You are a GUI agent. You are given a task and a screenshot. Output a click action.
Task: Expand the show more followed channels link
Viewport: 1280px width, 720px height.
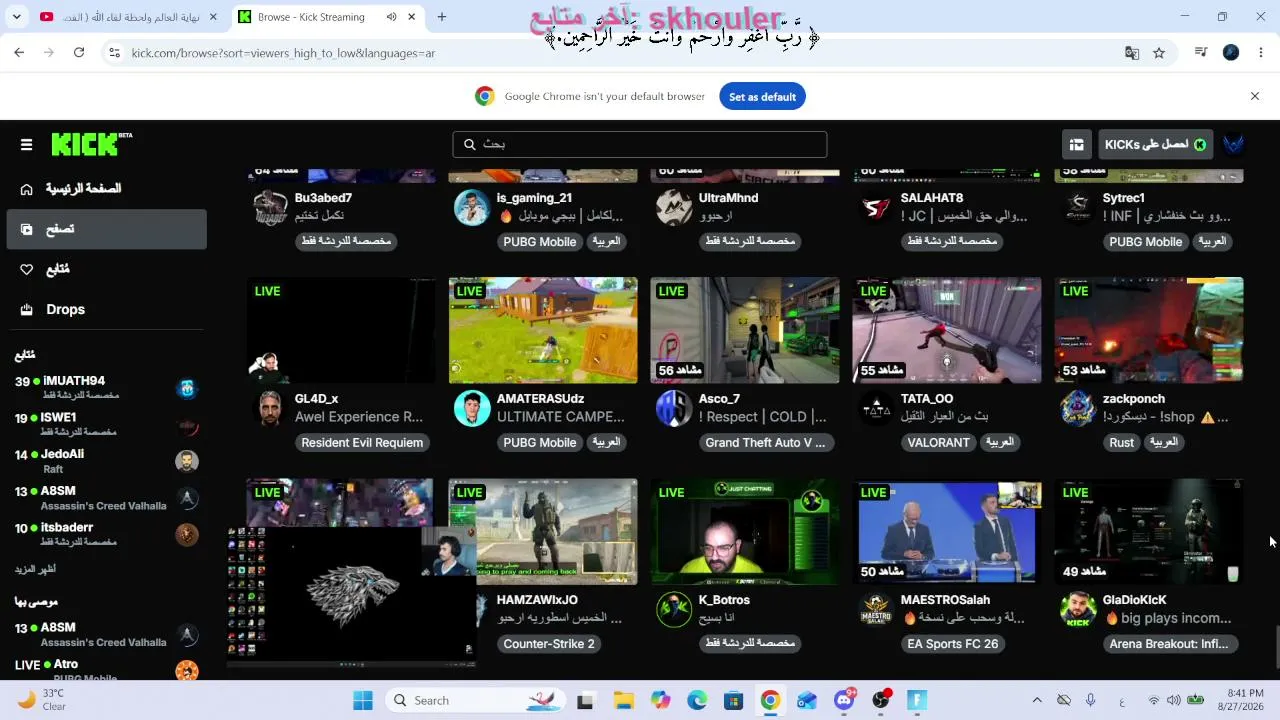click(x=35, y=569)
